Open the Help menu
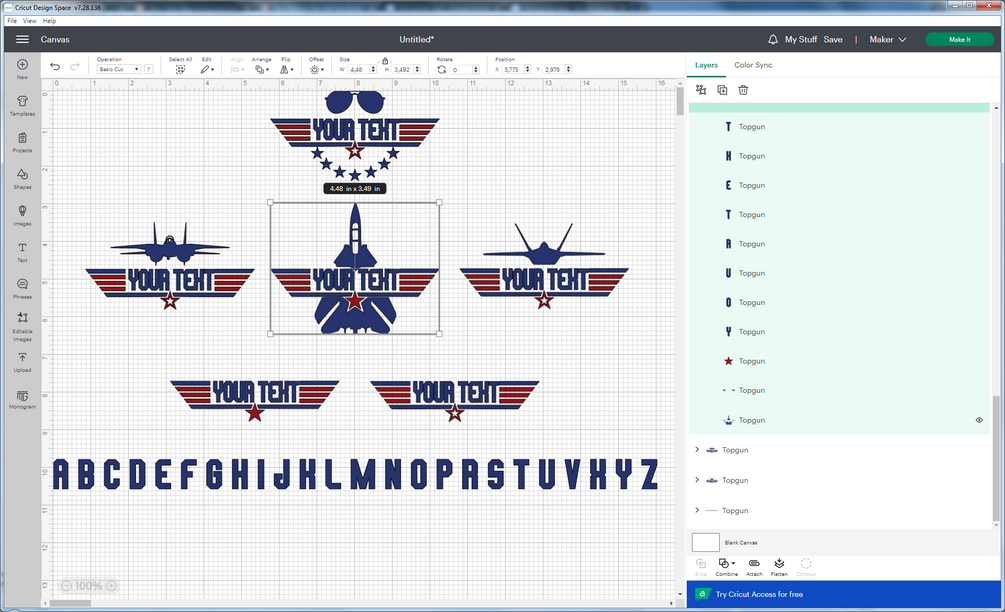The image size is (1005, 612). (x=49, y=21)
